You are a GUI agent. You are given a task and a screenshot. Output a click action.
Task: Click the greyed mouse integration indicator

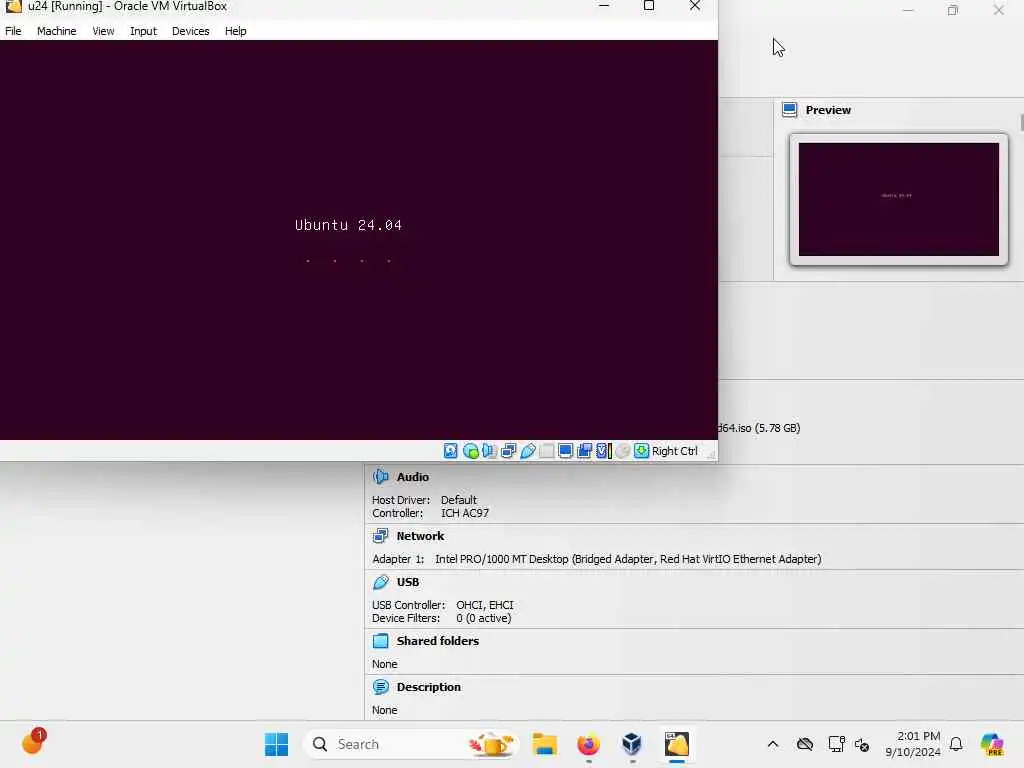click(x=623, y=451)
